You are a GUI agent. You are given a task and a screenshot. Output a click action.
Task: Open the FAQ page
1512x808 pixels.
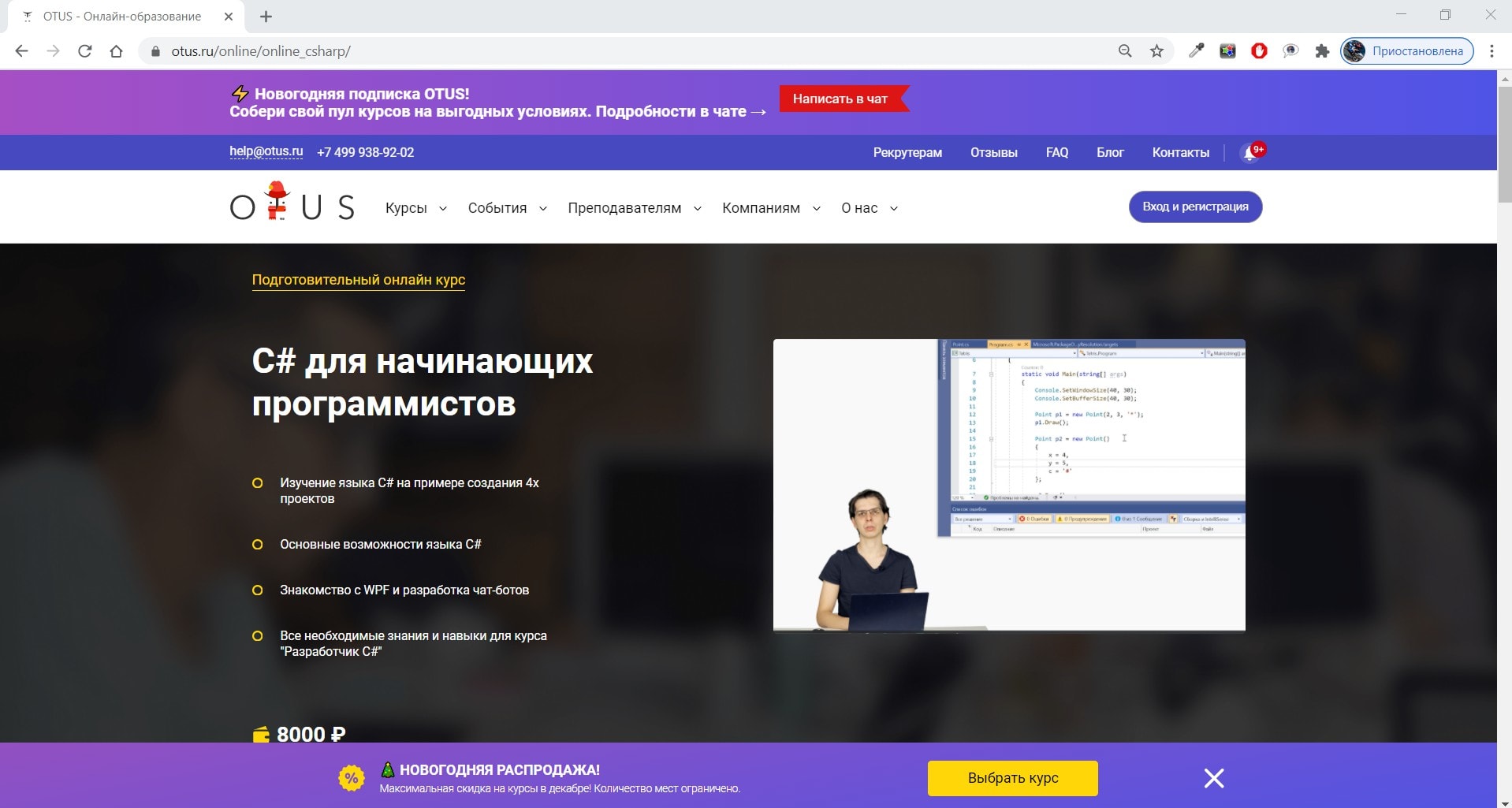pyautogui.click(x=1056, y=152)
